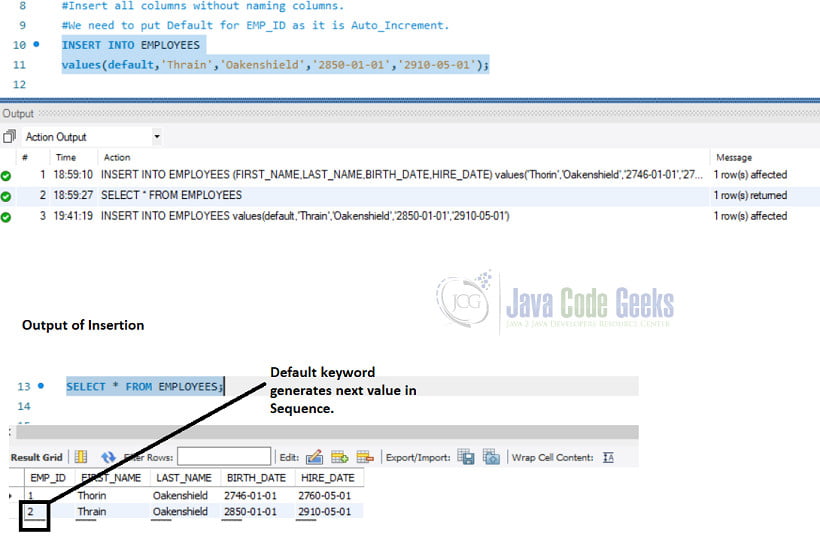This screenshot has height=552, width=820.
Task: Click the insert new row icon
Action: click(x=339, y=457)
